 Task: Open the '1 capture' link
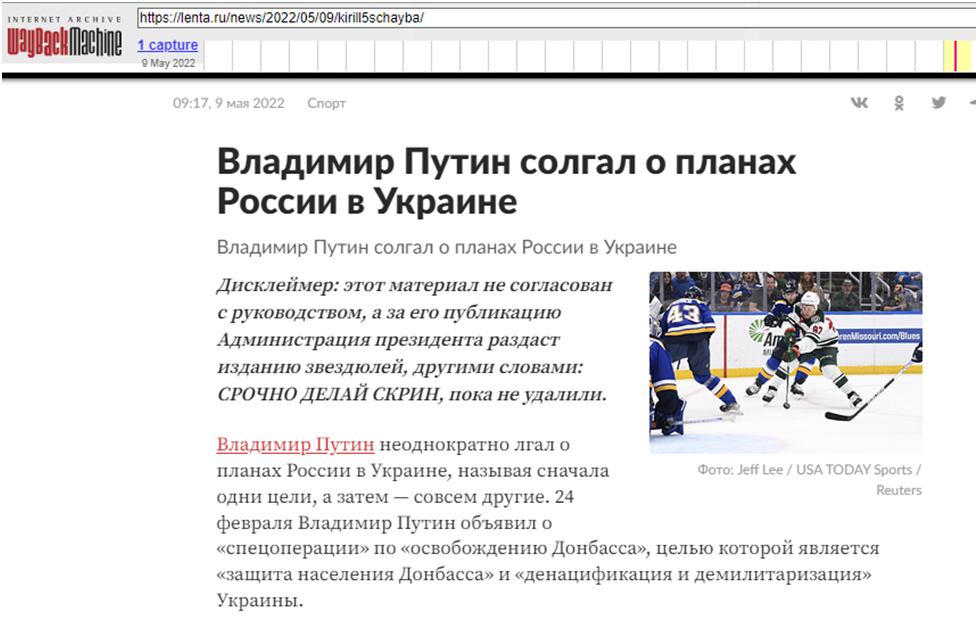click(x=167, y=45)
